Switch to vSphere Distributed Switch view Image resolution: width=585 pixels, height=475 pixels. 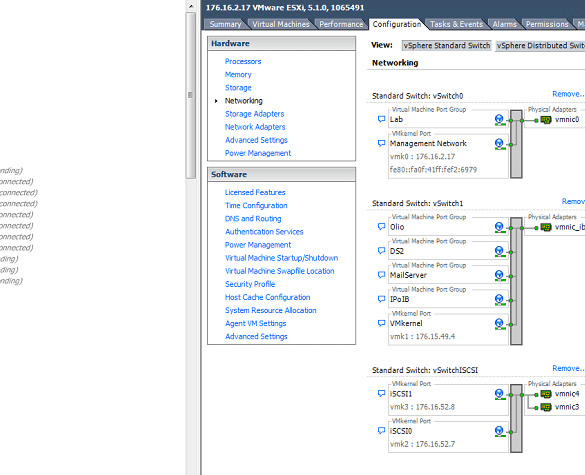point(540,46)
